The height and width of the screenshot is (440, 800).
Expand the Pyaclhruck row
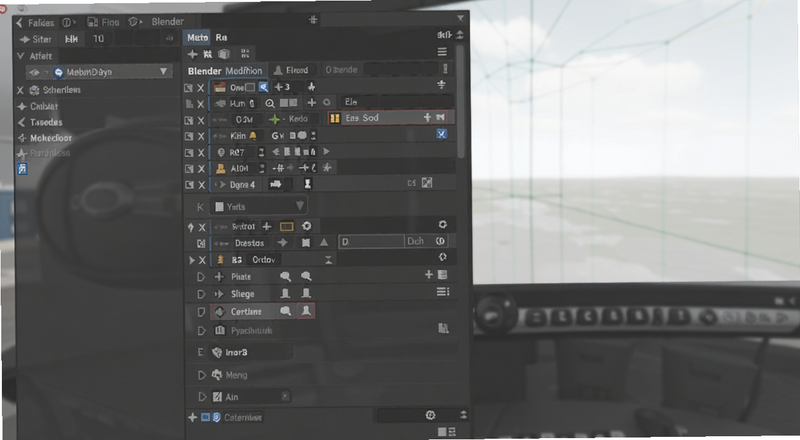point(201,331)
